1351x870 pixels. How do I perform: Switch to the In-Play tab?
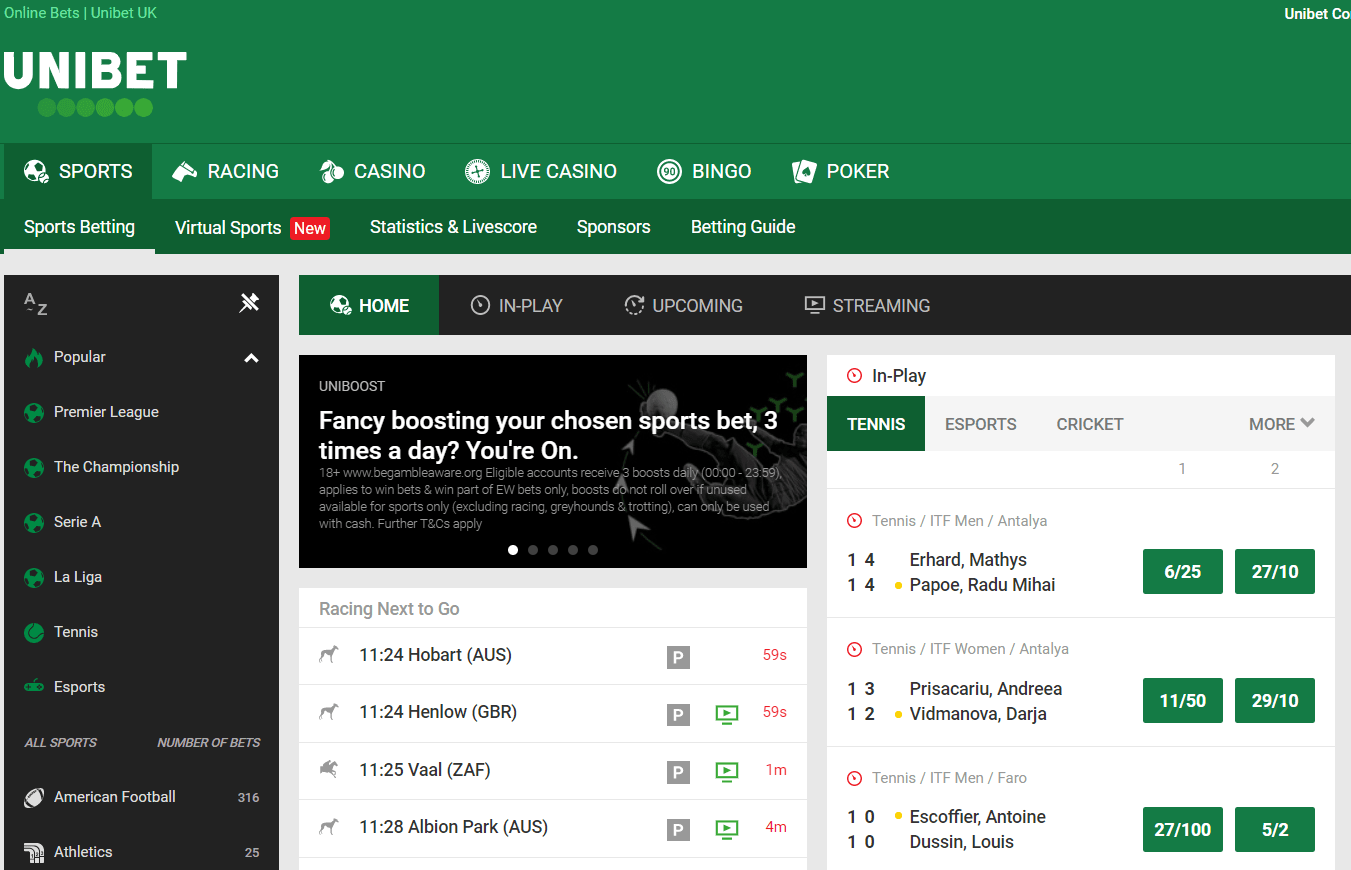[x=517, y=306]
